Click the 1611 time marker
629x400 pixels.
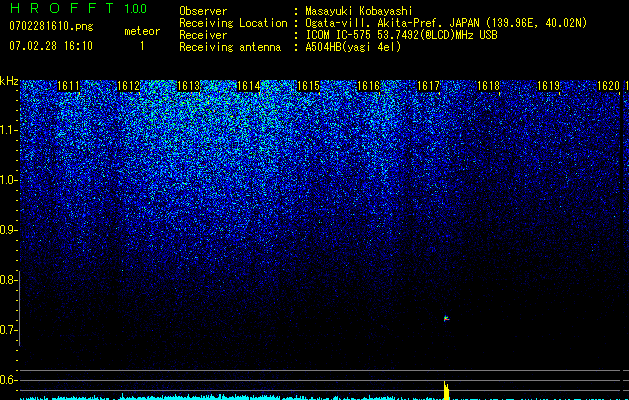coord(68,86)
